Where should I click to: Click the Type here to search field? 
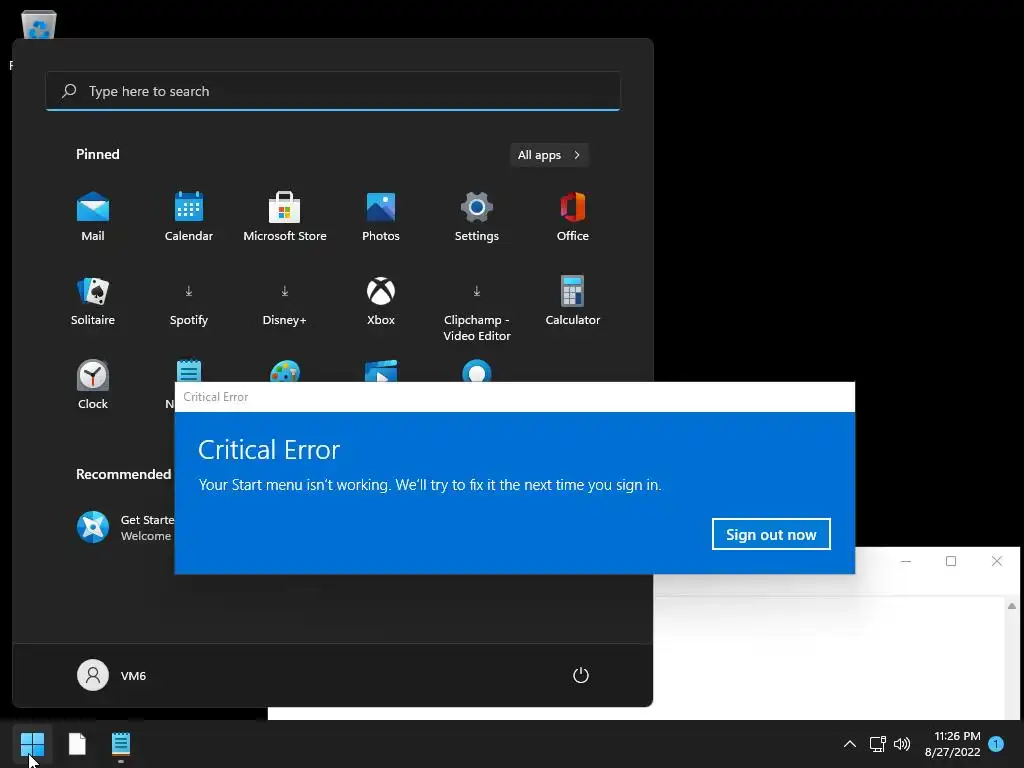point(333,91)
